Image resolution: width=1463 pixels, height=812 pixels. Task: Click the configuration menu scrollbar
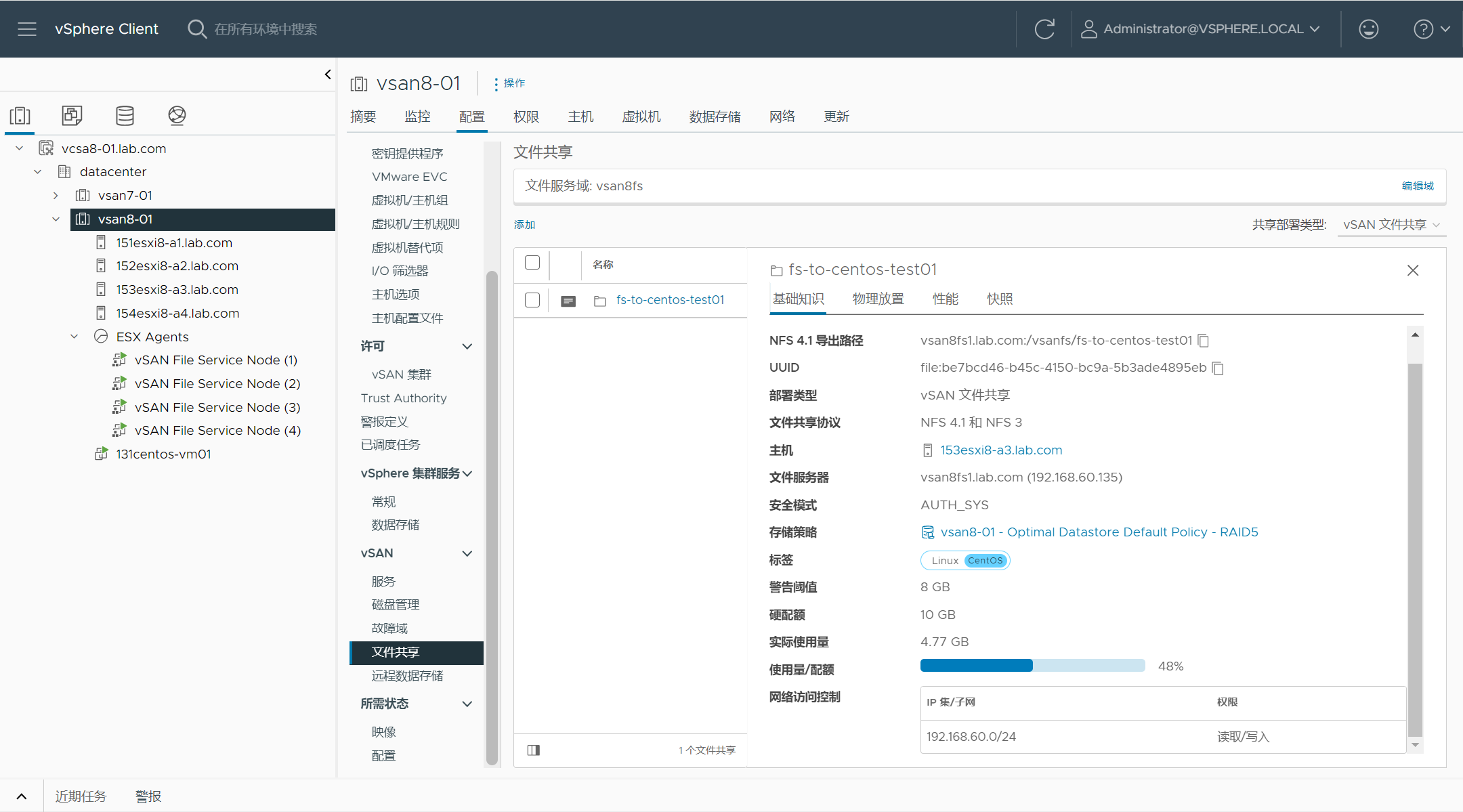[492, 518]
